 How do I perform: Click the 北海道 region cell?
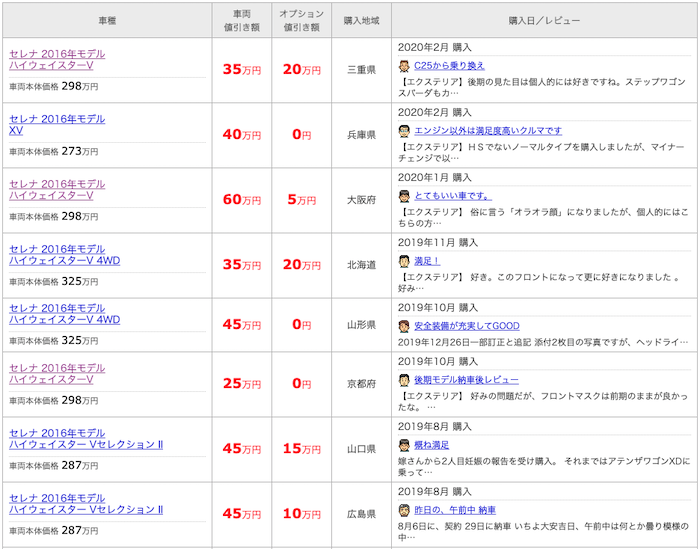pyautogui.click(x=362, y=265)
